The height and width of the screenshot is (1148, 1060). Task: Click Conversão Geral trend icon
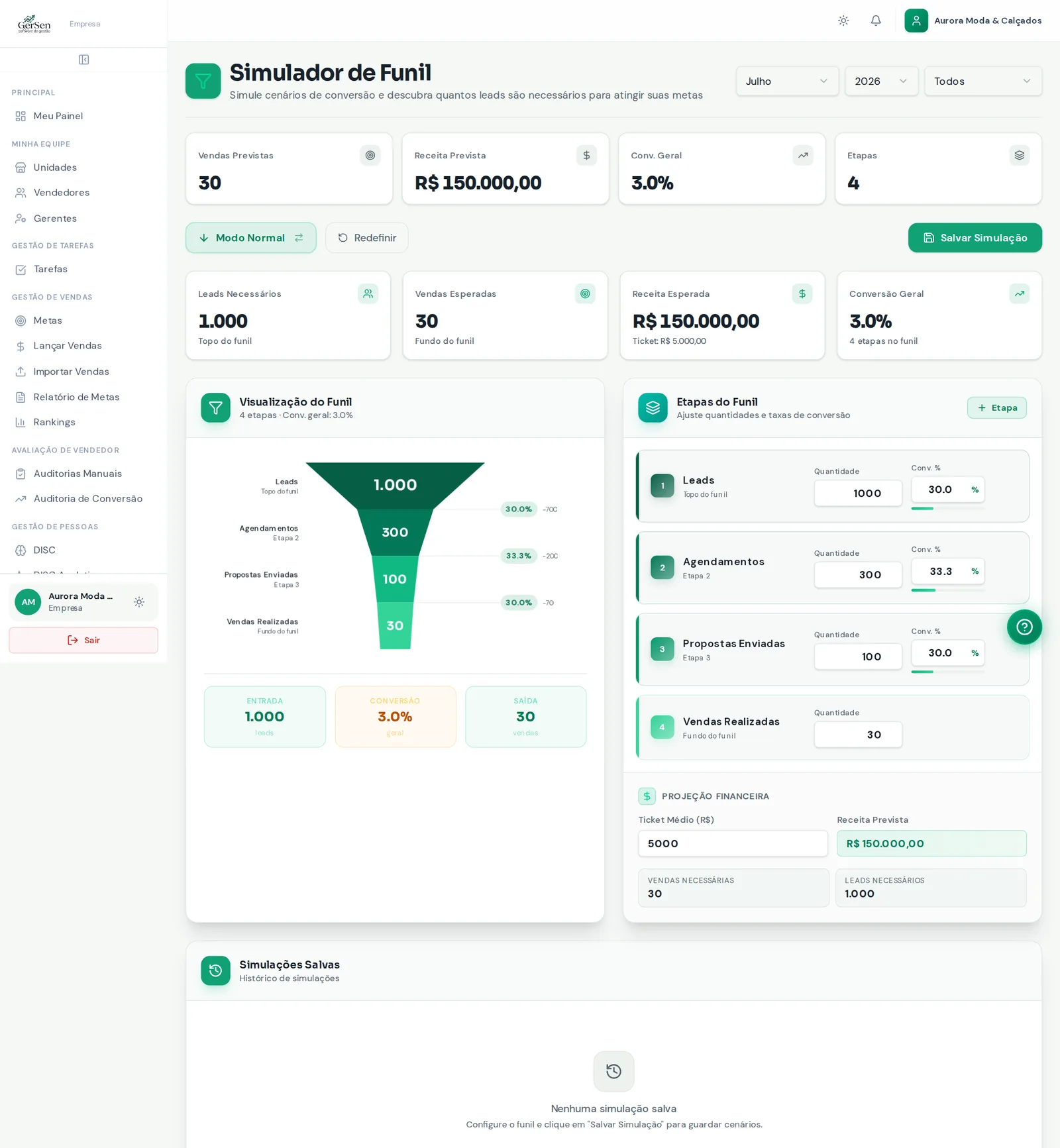coord(1020,293)
